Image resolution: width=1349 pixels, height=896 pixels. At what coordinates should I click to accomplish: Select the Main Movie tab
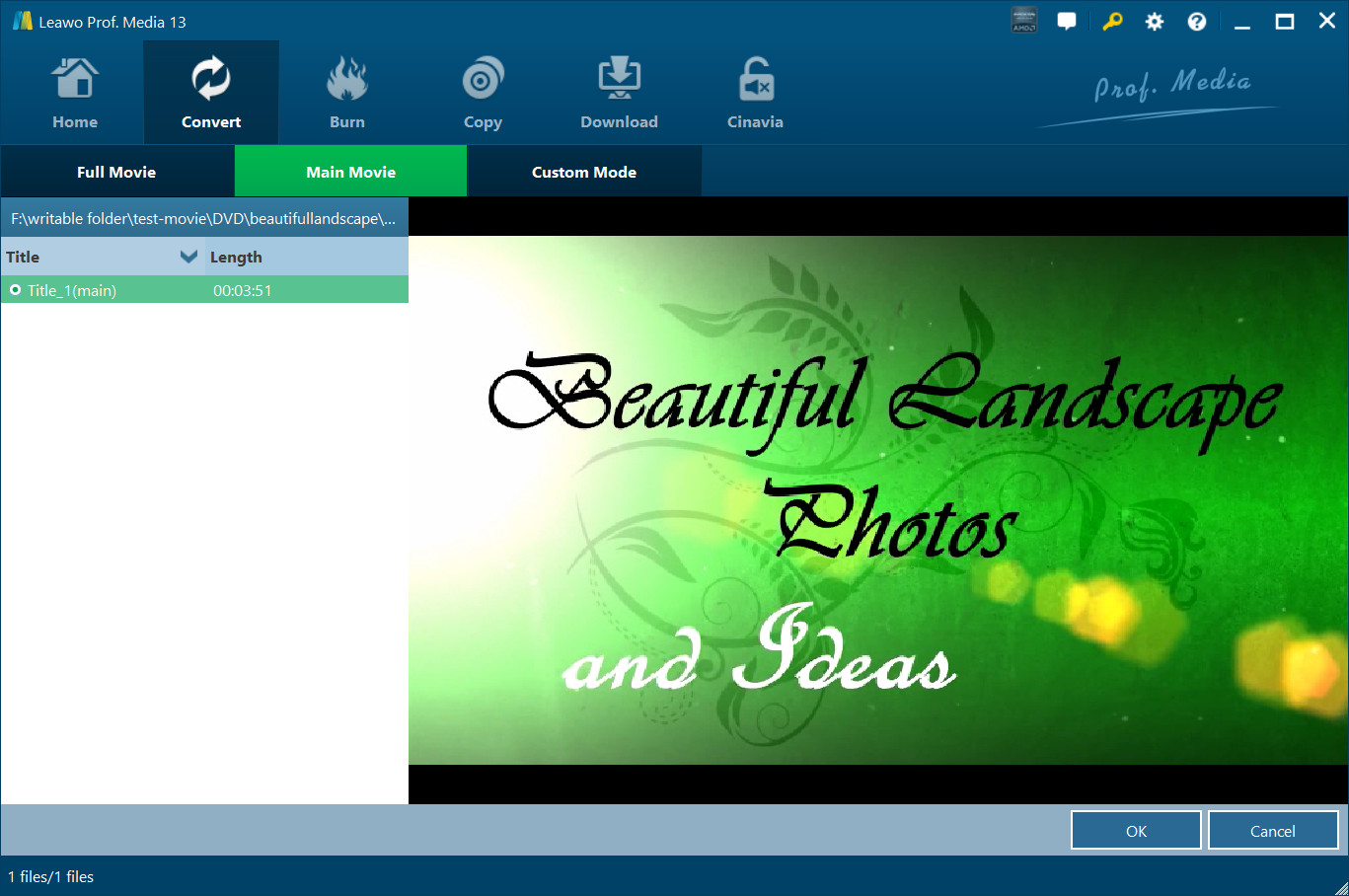[x=350, y=172]
